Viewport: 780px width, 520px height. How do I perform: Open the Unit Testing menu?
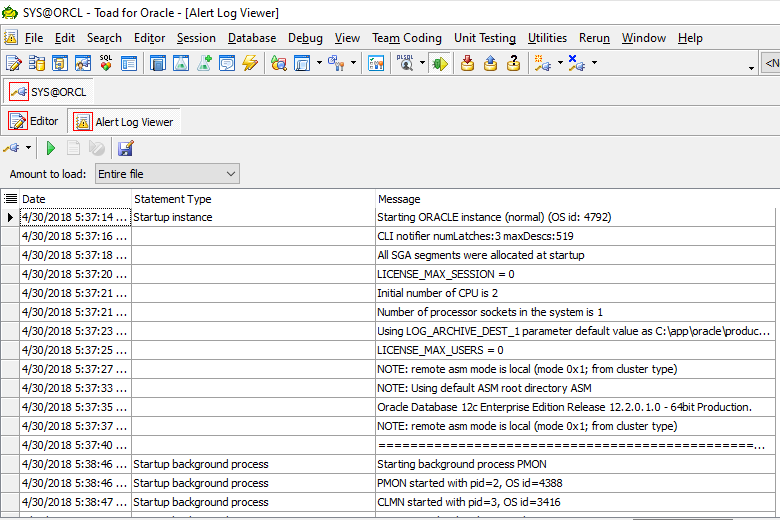tap(485, 38)
